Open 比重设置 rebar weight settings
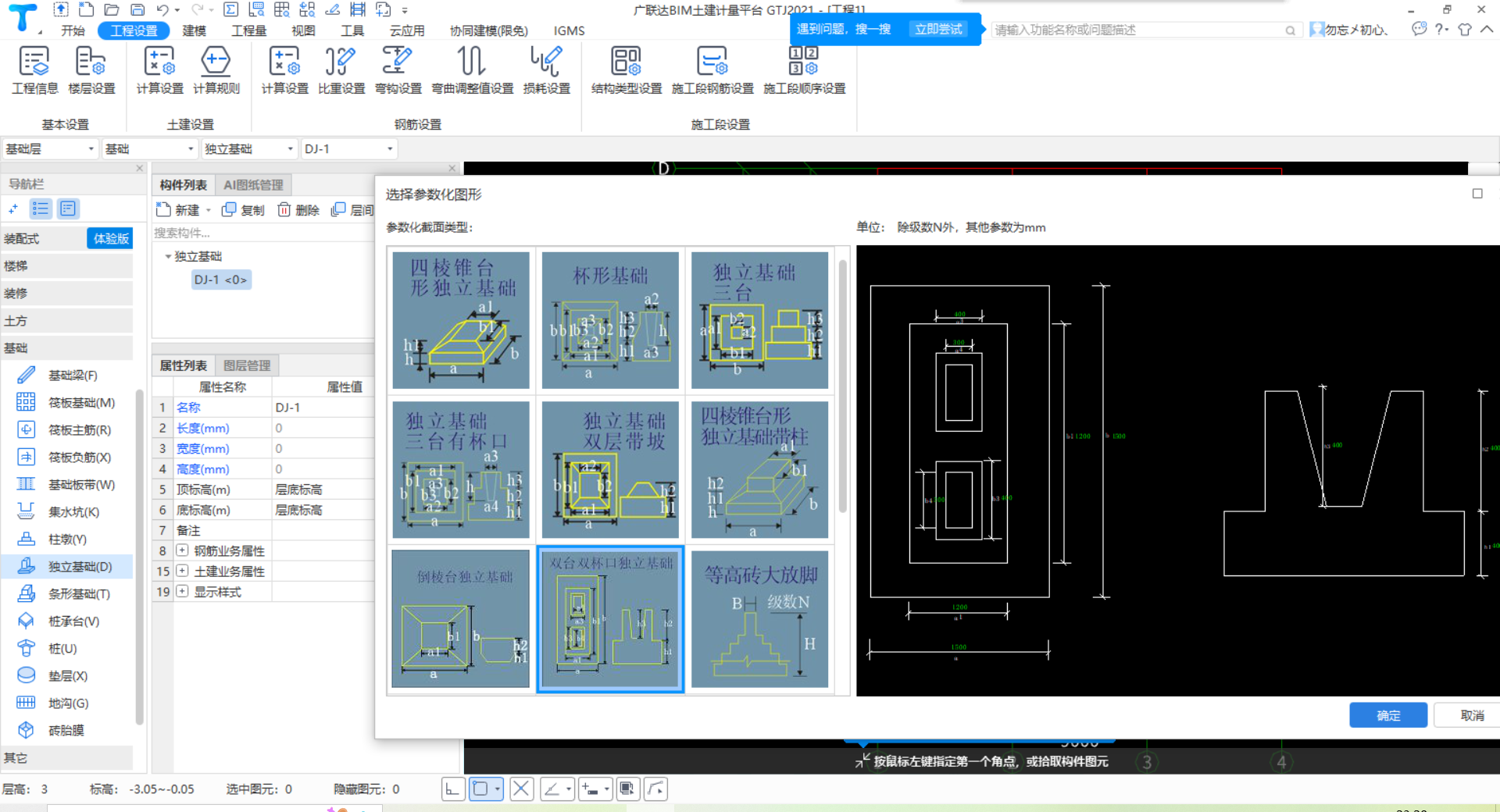1500x812 pixels. point(341,70)
